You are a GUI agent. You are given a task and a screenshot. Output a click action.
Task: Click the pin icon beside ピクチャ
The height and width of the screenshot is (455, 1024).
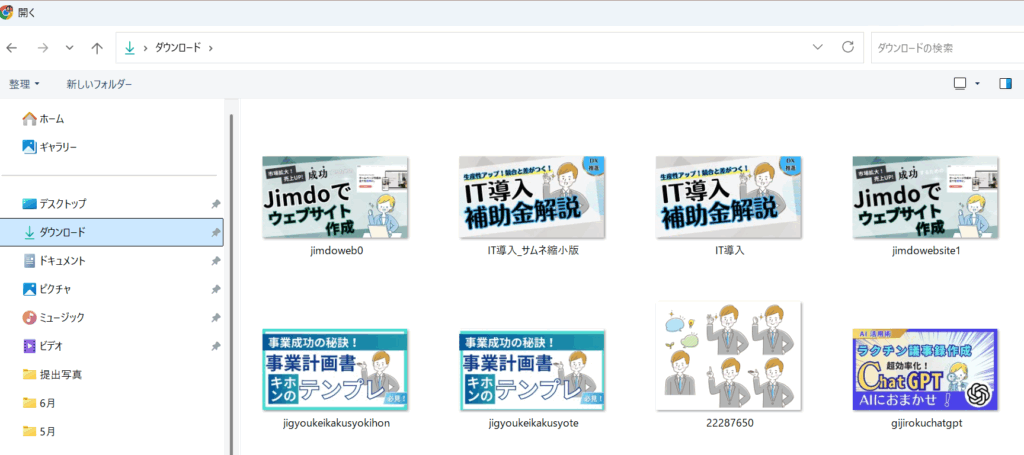216,289
